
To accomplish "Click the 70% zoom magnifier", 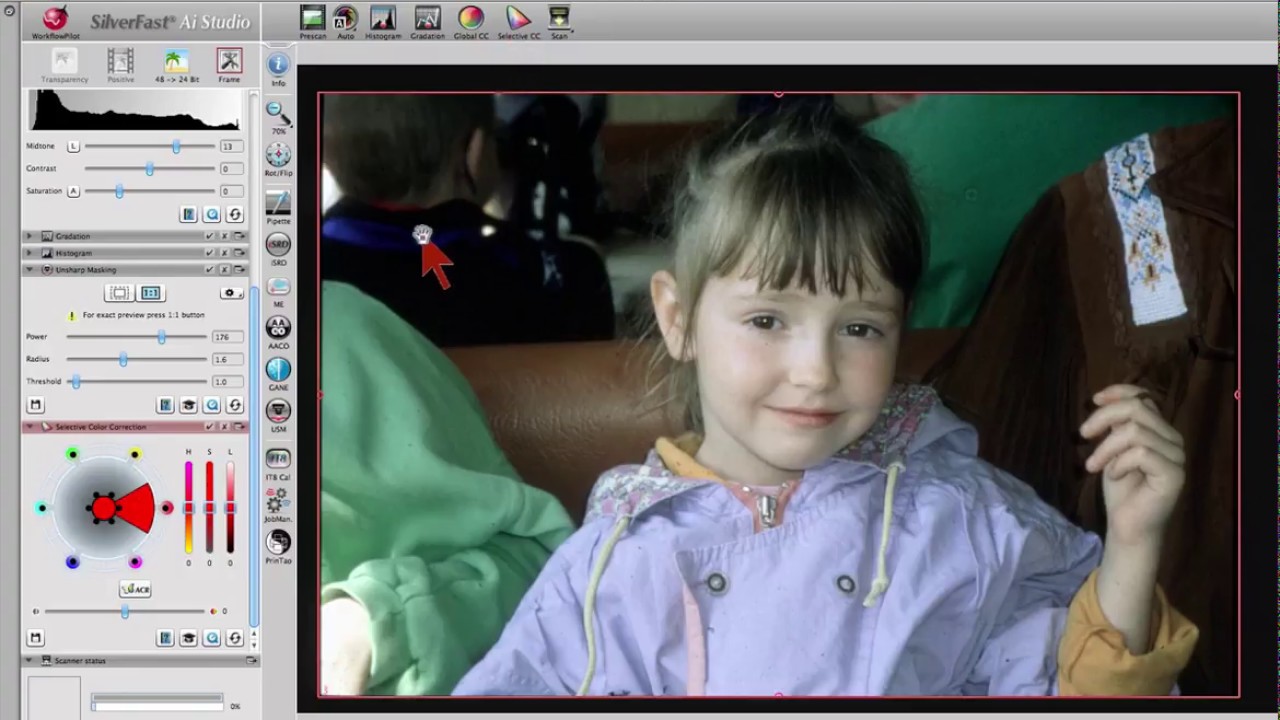I will click(x=278, y=117).
